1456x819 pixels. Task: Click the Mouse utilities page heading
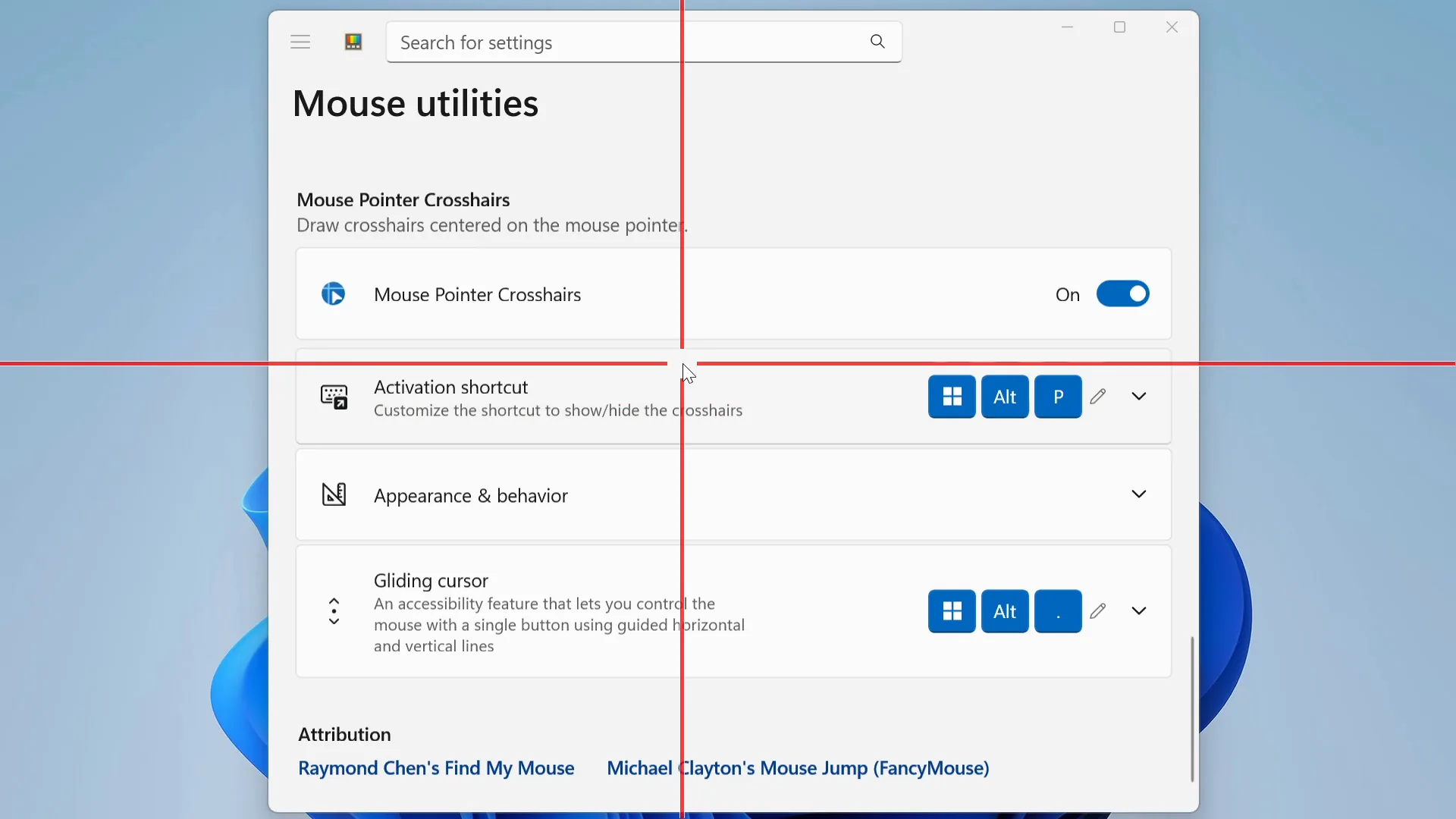point(416,103)
